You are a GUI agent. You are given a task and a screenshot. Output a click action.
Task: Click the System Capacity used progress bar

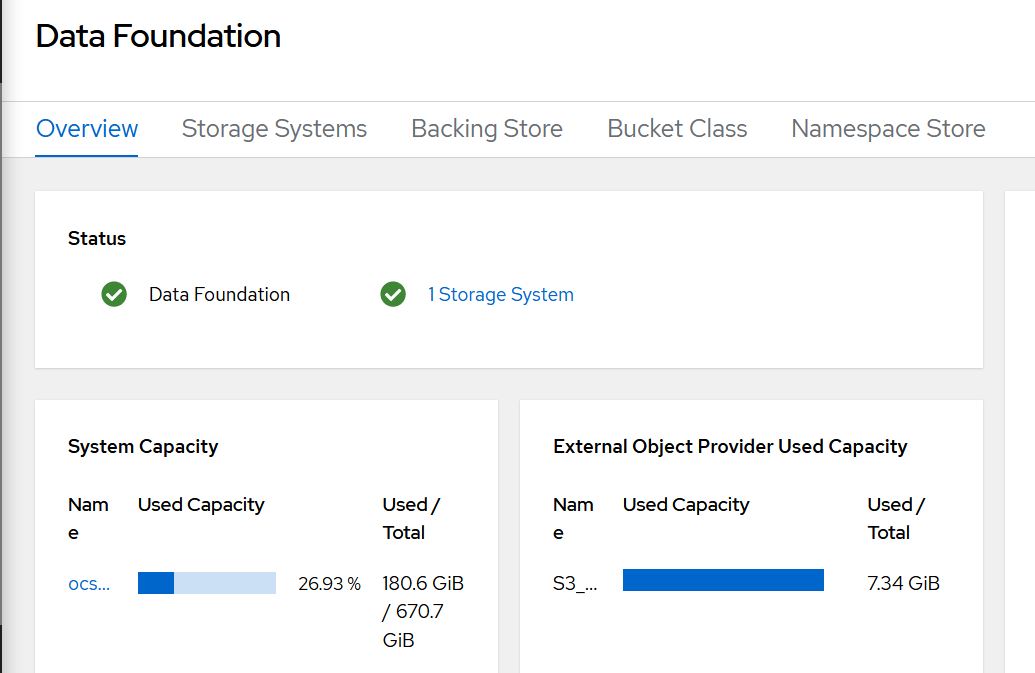(x=207, y=583)
